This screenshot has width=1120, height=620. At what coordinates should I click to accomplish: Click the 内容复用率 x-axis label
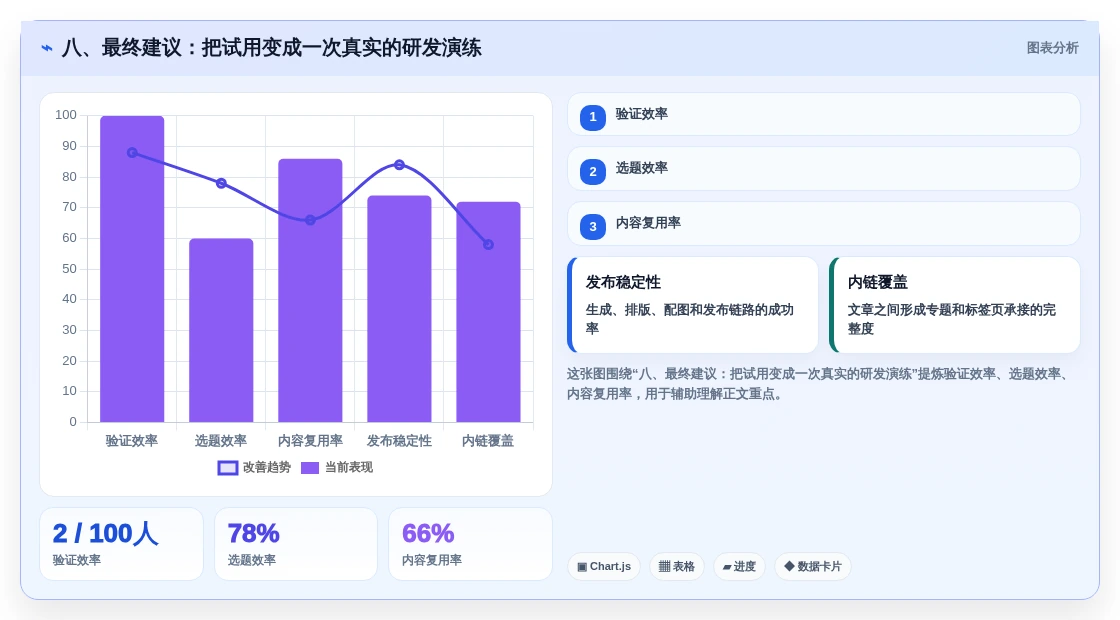[310, 441]
